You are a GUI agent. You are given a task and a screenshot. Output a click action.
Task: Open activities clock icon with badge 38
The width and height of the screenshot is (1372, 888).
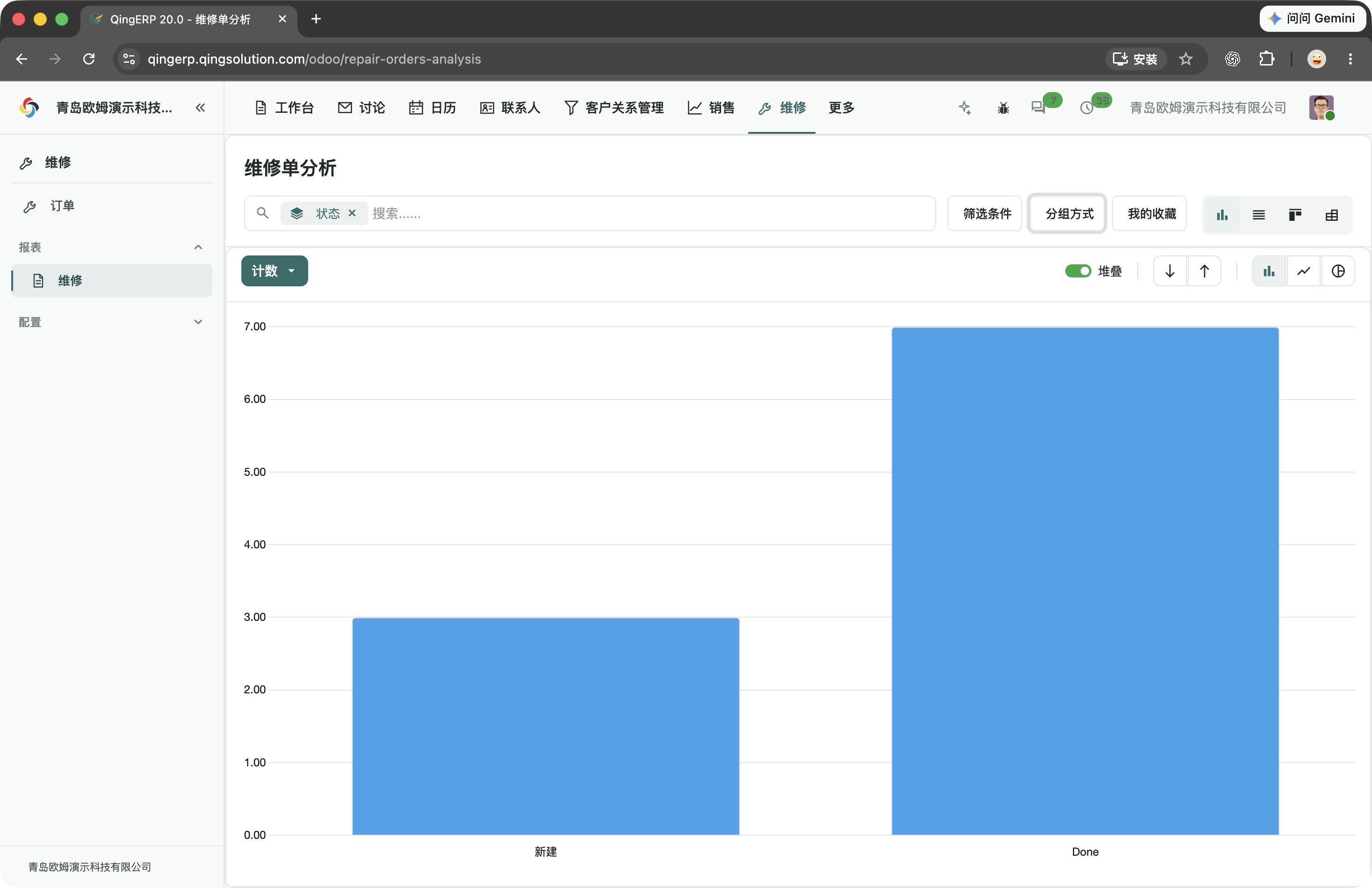tap(1087, 108)
